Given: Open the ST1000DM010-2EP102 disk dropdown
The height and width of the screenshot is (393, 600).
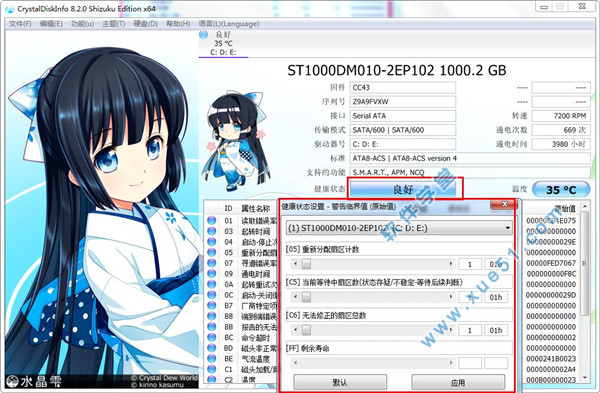Looking at the screenshot, I should pyautogui.click(x=399, y=228).
